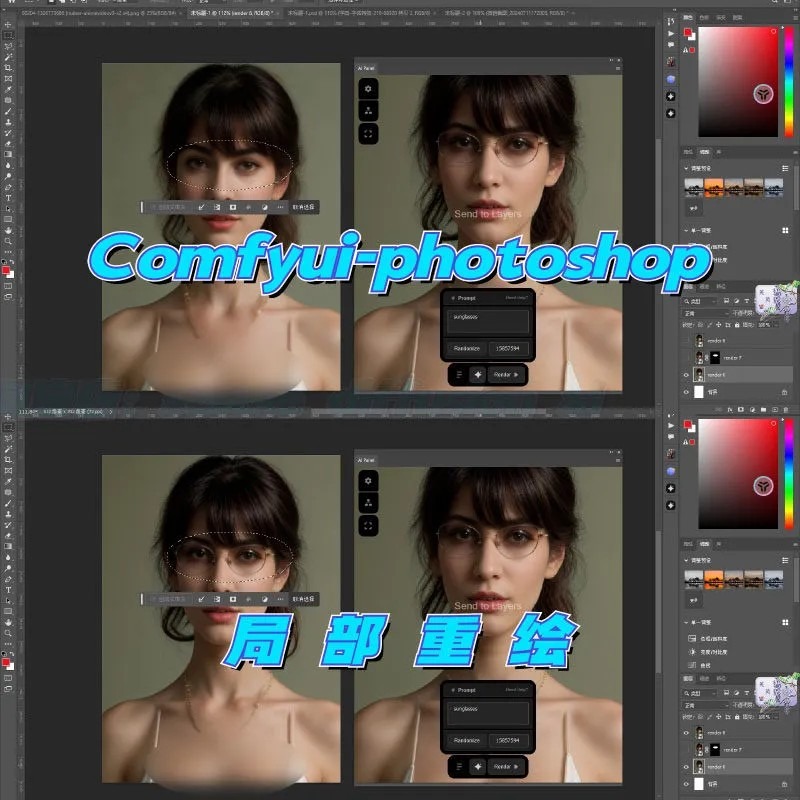
Task: Click the Render button in AI Panel
Action: click(x=502, y=374)
